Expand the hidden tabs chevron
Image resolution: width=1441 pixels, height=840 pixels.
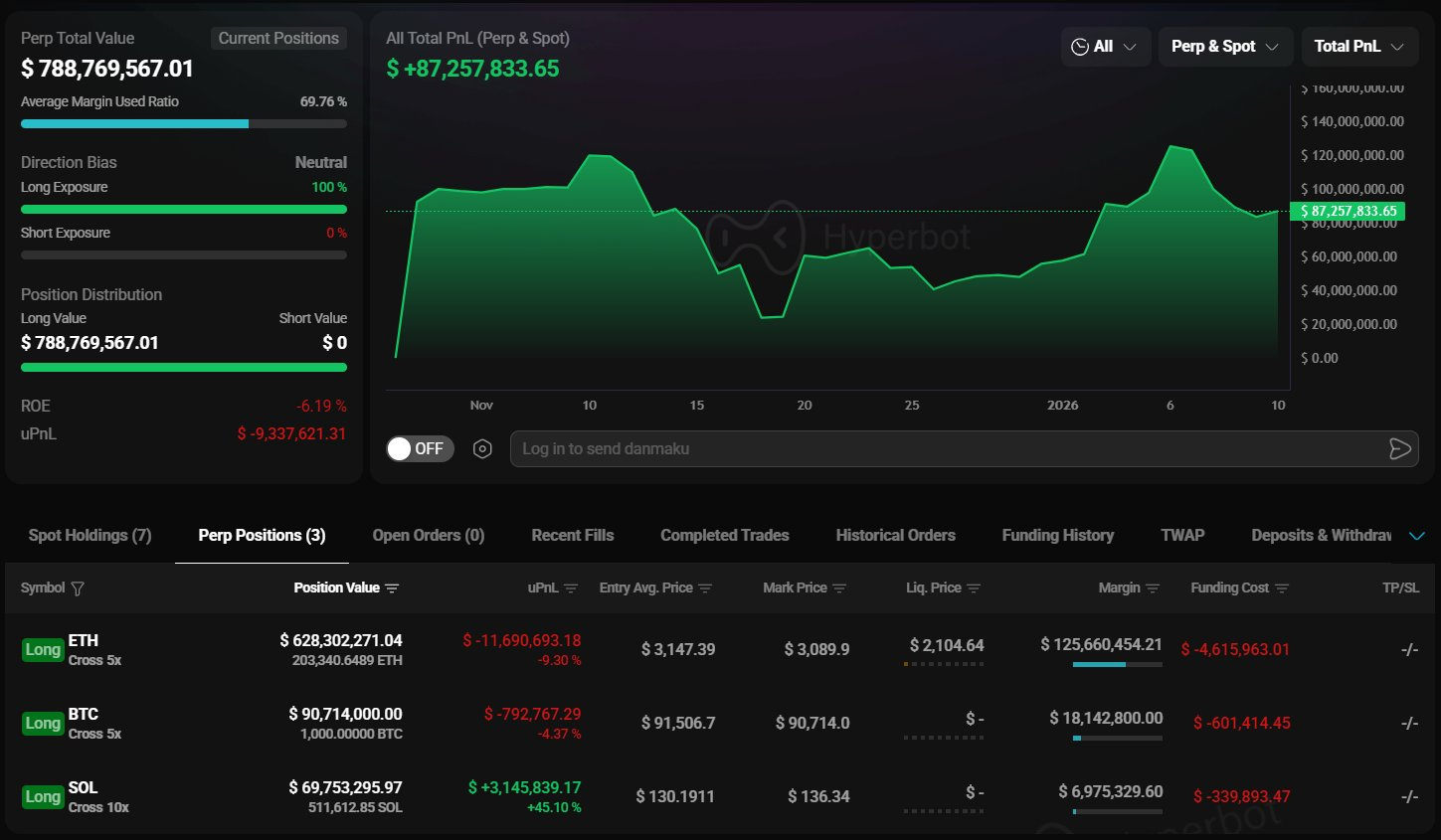(1417, 536)
